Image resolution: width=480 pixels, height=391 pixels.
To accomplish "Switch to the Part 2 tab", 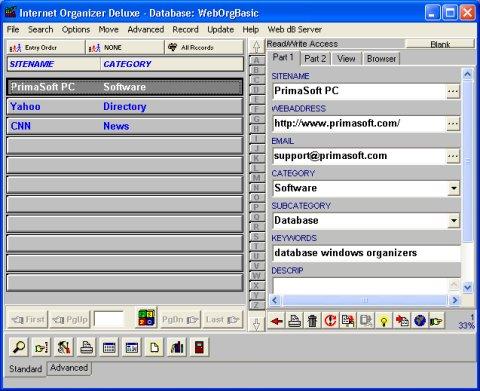I will pyautogui.click(x=315, y=59).
